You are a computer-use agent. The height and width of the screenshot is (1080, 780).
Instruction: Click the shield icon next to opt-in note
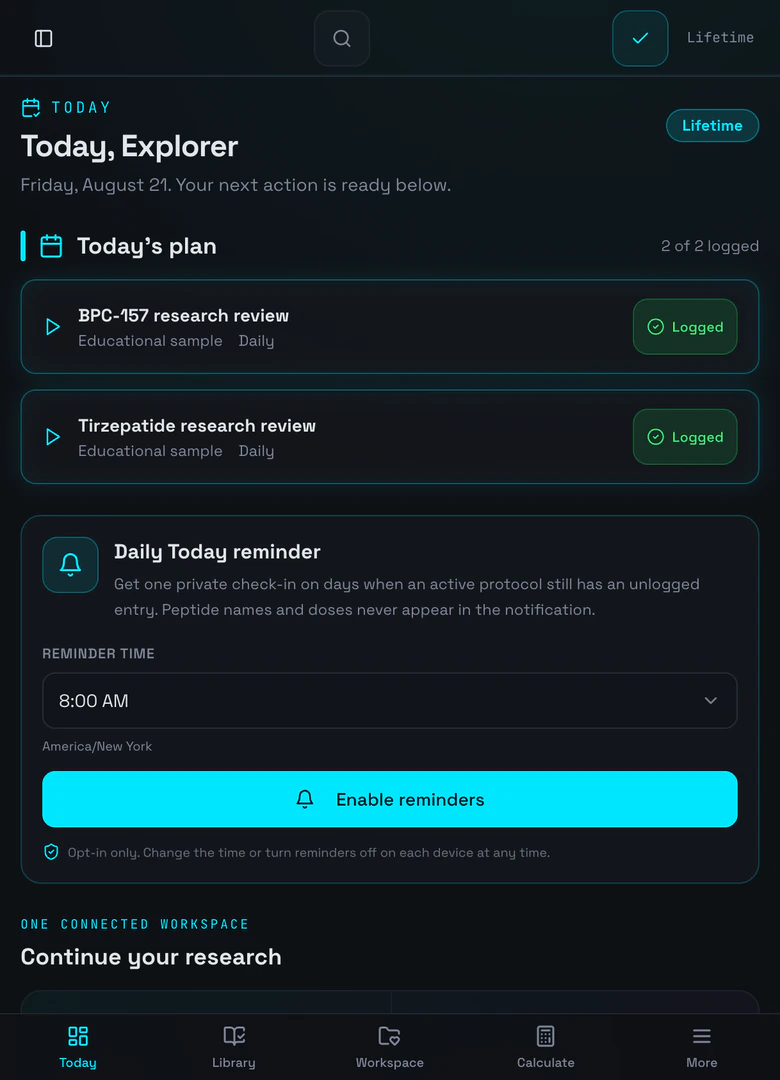tap(51, 852)
